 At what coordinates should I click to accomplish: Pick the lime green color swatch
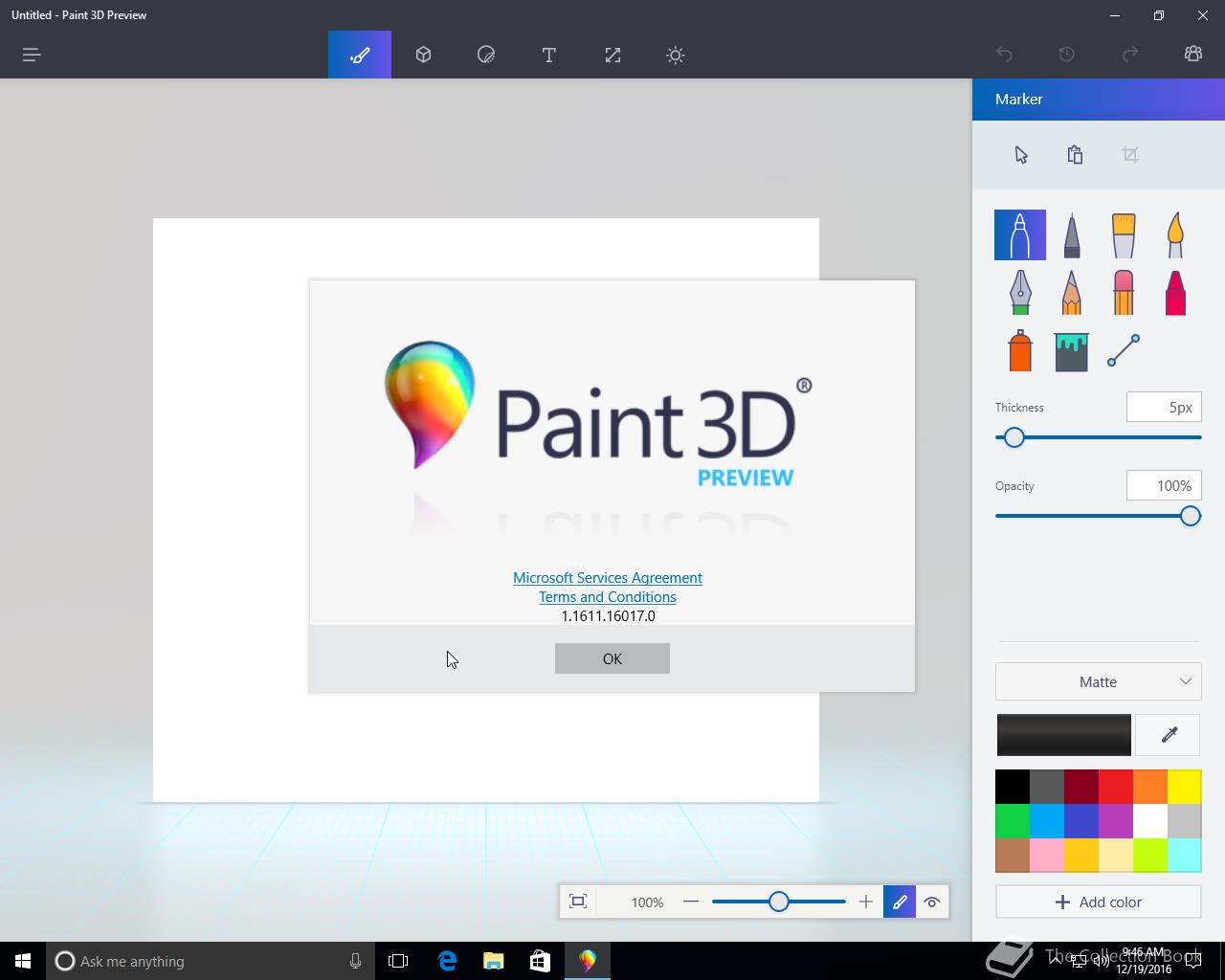click(1150, 856)
